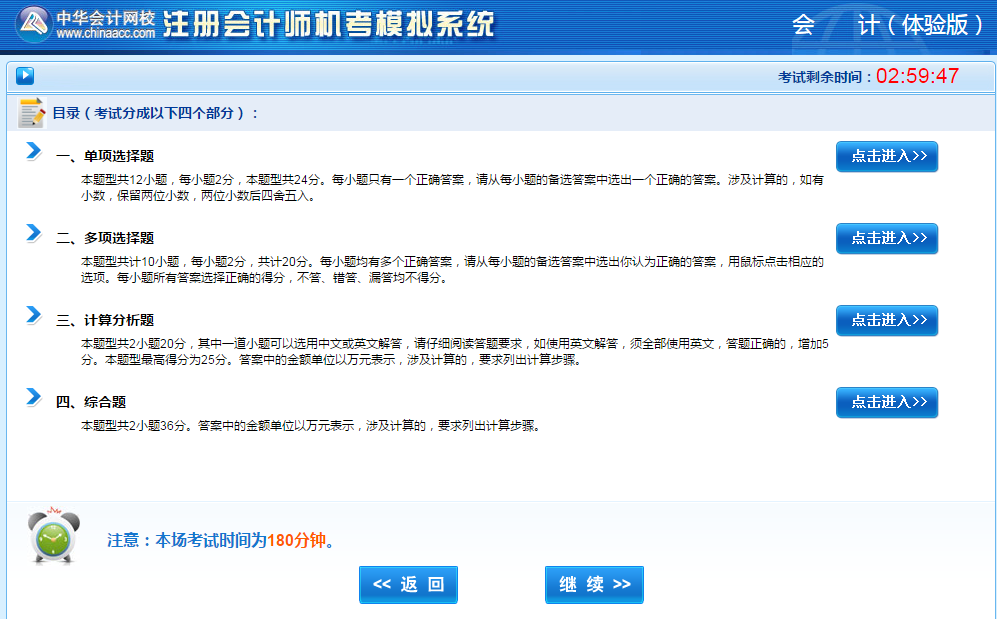Click the 中华会计网校 logo emblem
The image size is (997, 619).
[x=33, y=23]
